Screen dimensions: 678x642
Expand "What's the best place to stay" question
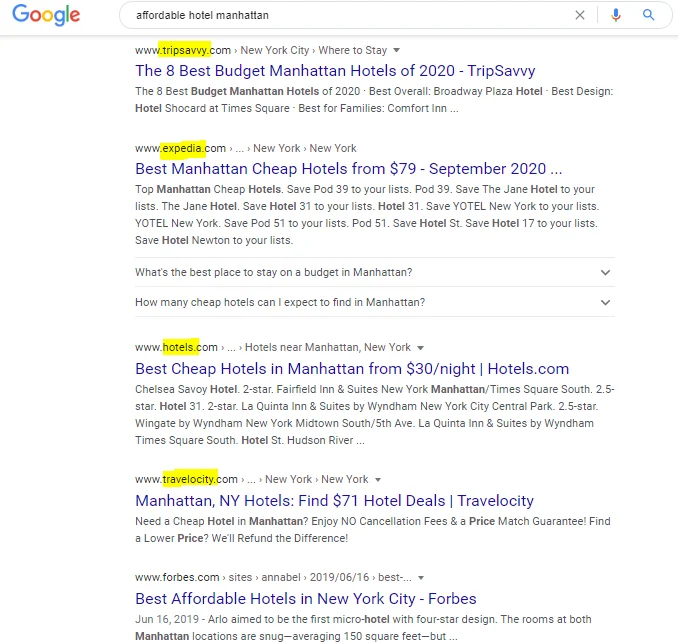pyautogui.click(x=374, y=272)
